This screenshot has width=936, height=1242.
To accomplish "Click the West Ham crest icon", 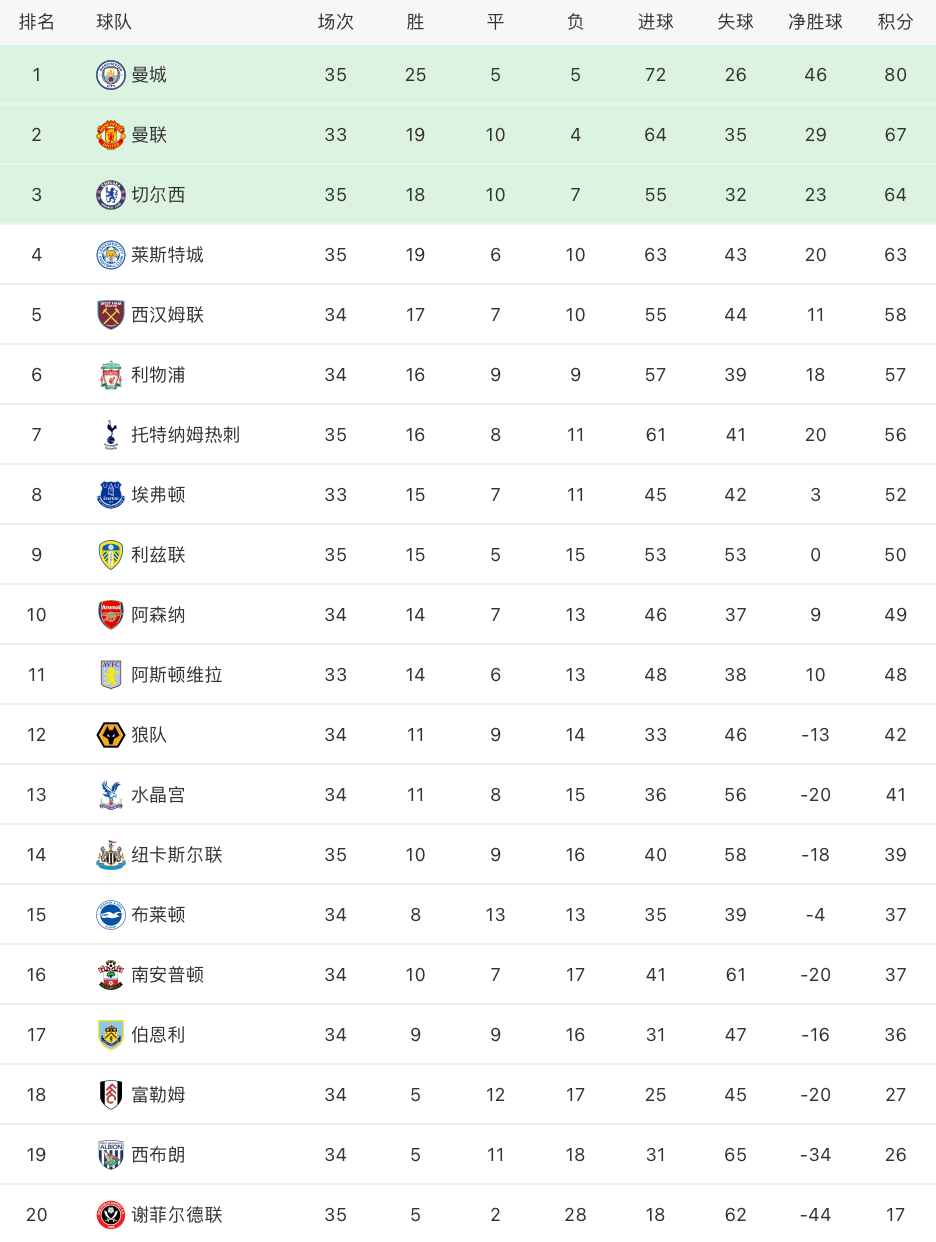I will click(111, 315).
